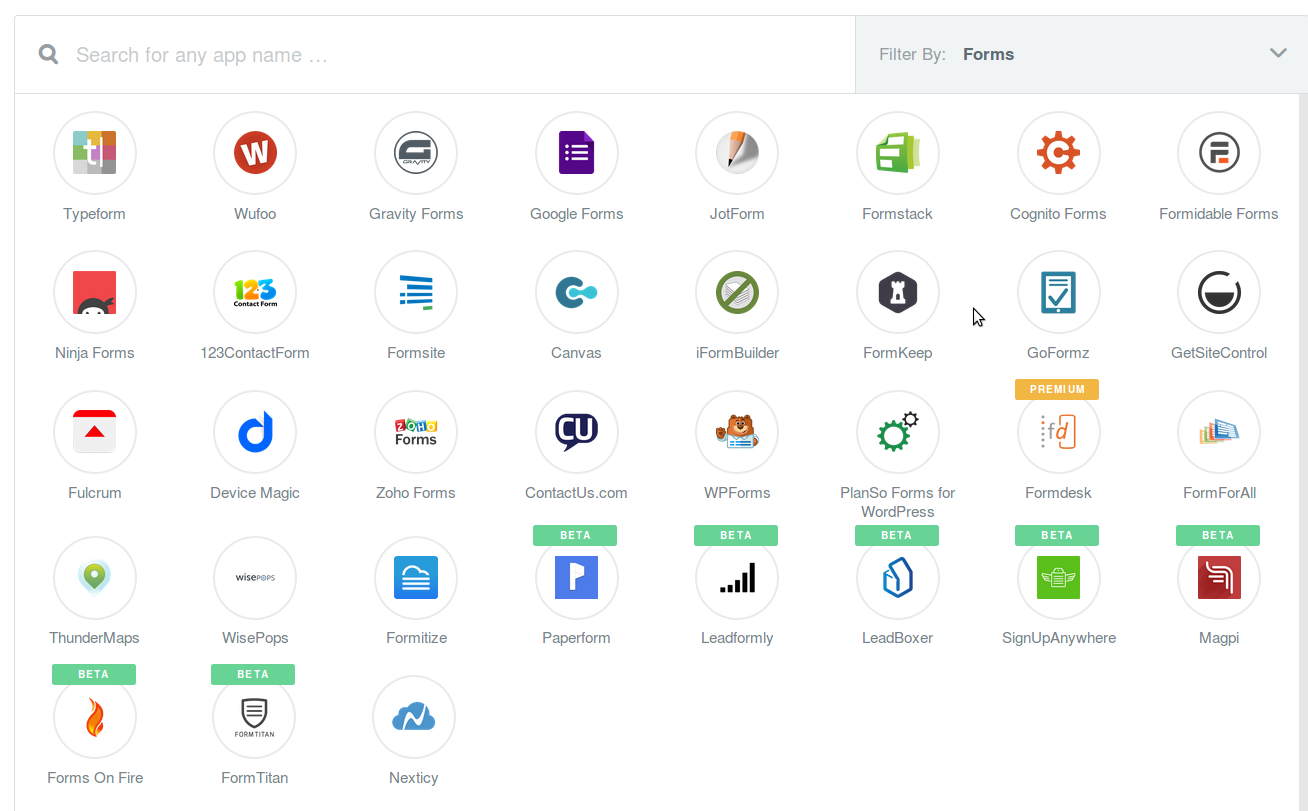Click the WisePops name label
The image size is (1308, 811).
(x=255, y=638)
